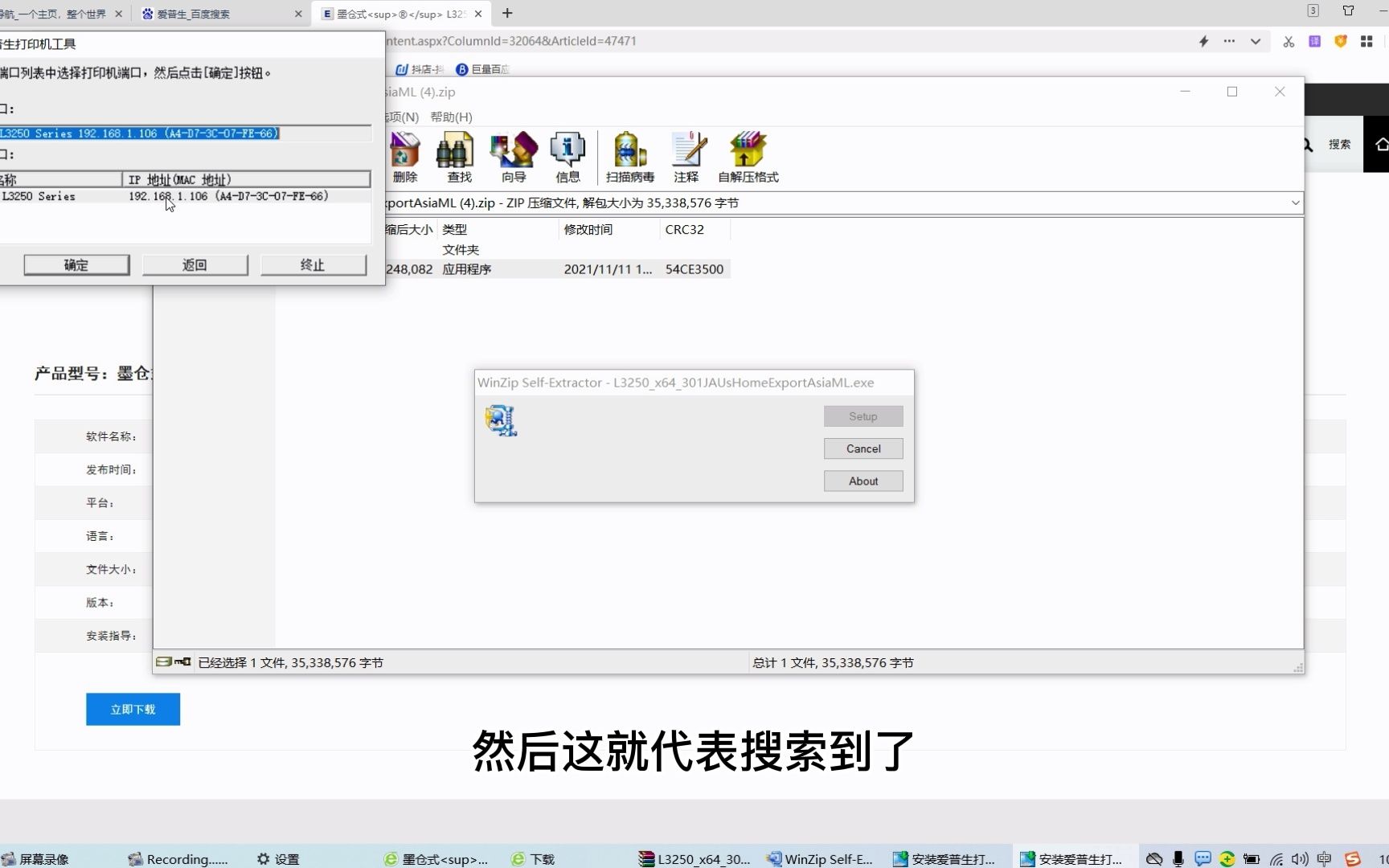1389x868 pixels.
Task: Open 设置 taskbar item
Action: click(x=278, y=859)
